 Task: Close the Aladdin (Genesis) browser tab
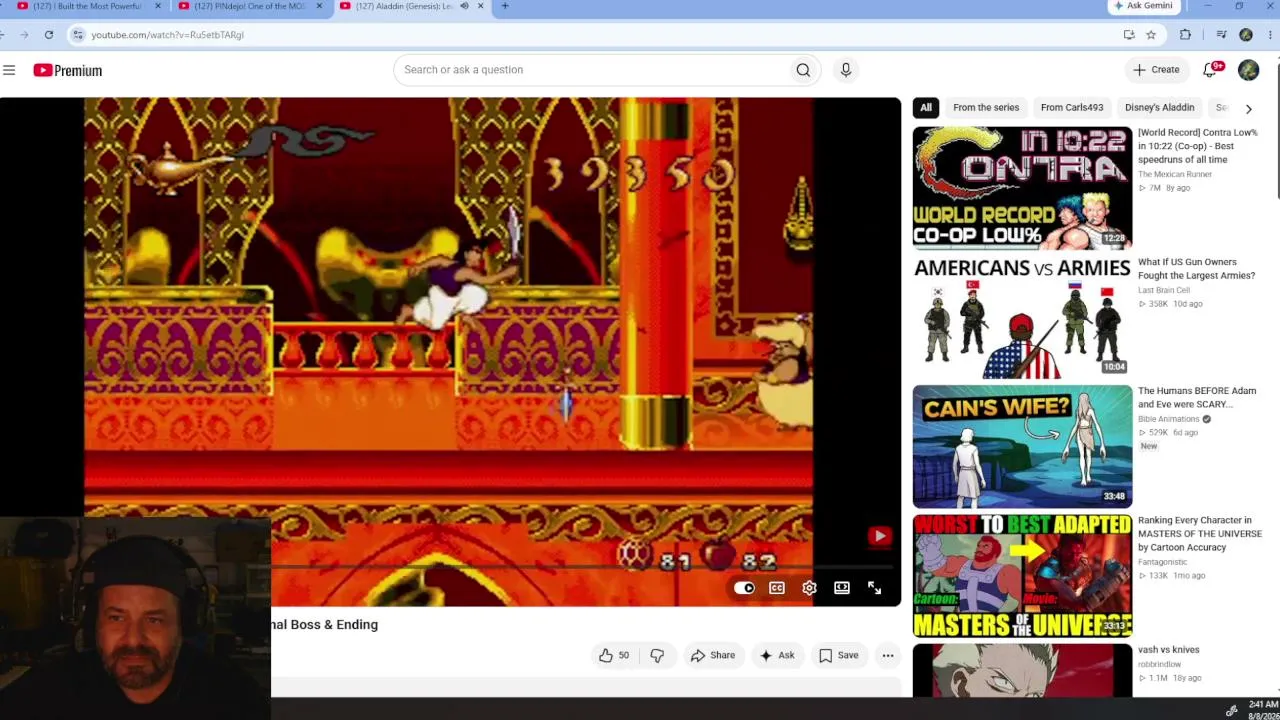(481, 6)
